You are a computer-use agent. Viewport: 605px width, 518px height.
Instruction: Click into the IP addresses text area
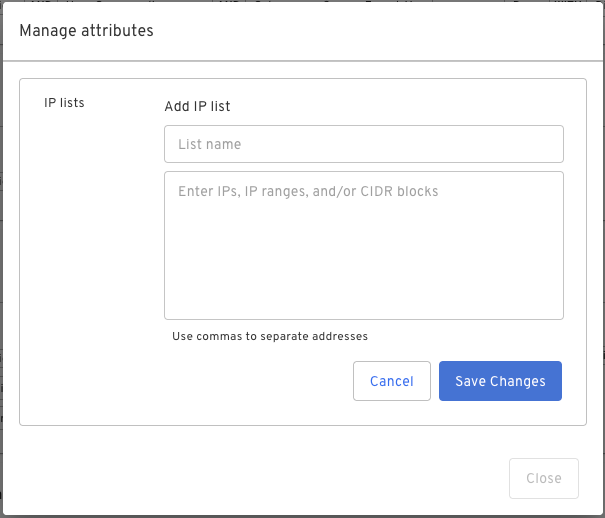(363, 245)
